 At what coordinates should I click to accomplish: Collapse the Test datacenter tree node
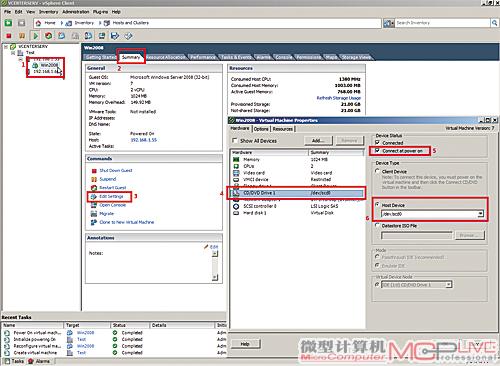(x=13, y=53)
